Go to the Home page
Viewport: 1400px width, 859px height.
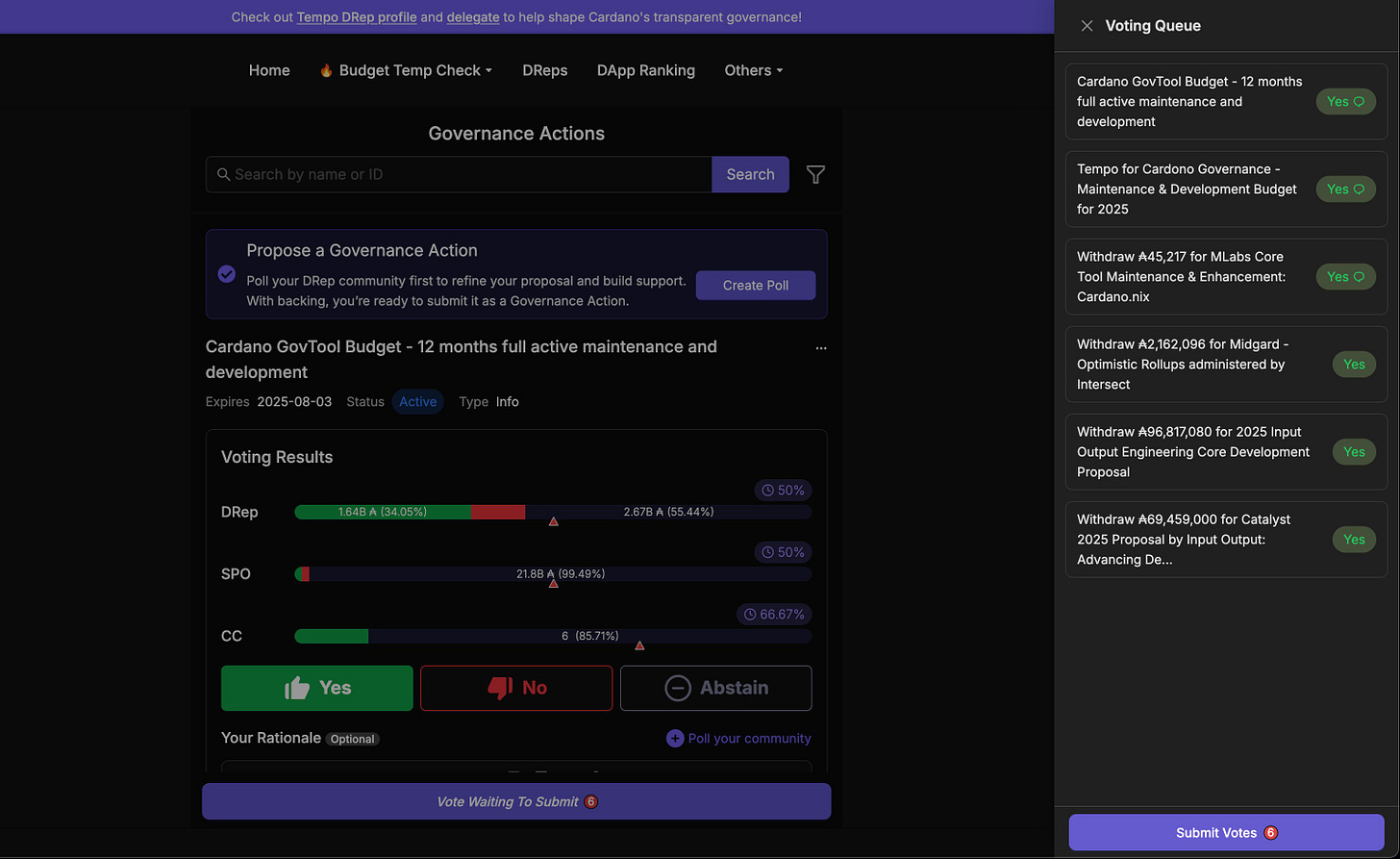click(x=269, y=70)
